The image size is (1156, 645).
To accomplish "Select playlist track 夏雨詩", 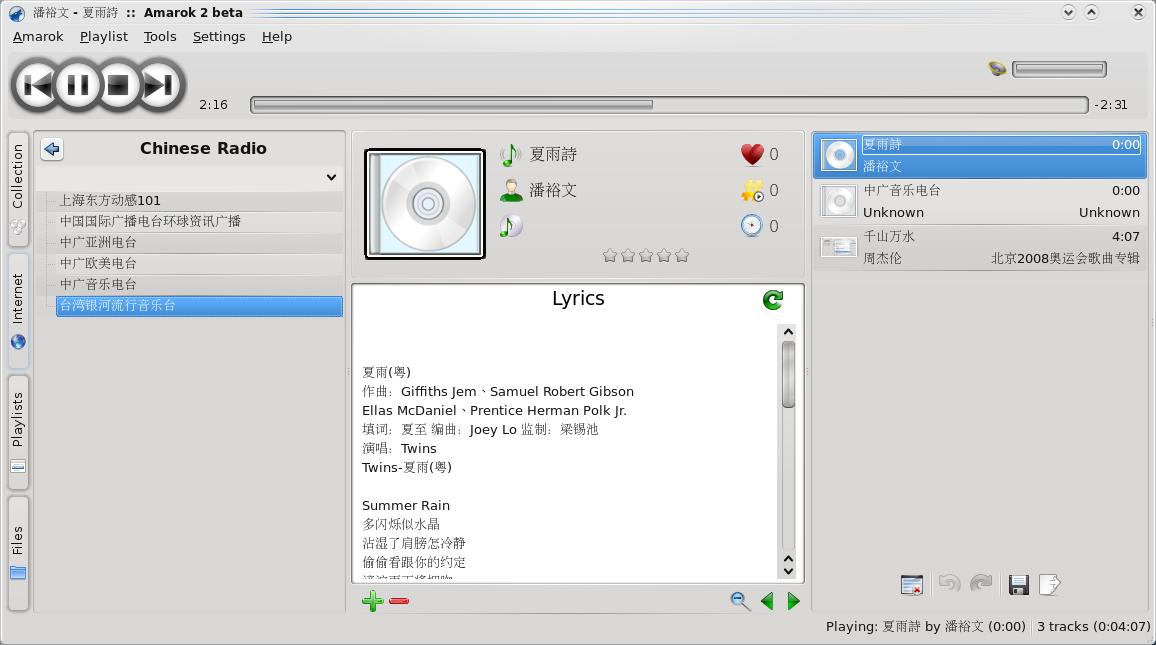I will [980, 156].
